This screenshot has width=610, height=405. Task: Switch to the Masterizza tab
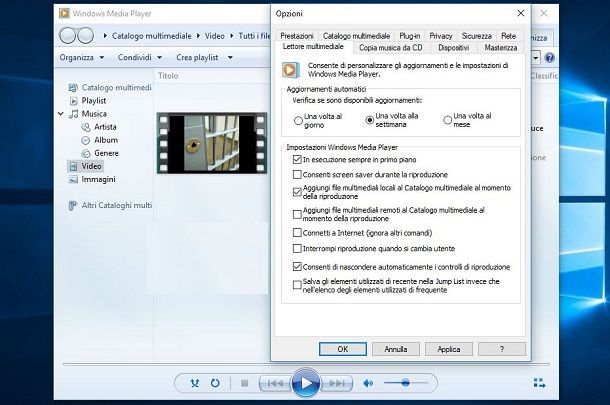click(501, 48)
